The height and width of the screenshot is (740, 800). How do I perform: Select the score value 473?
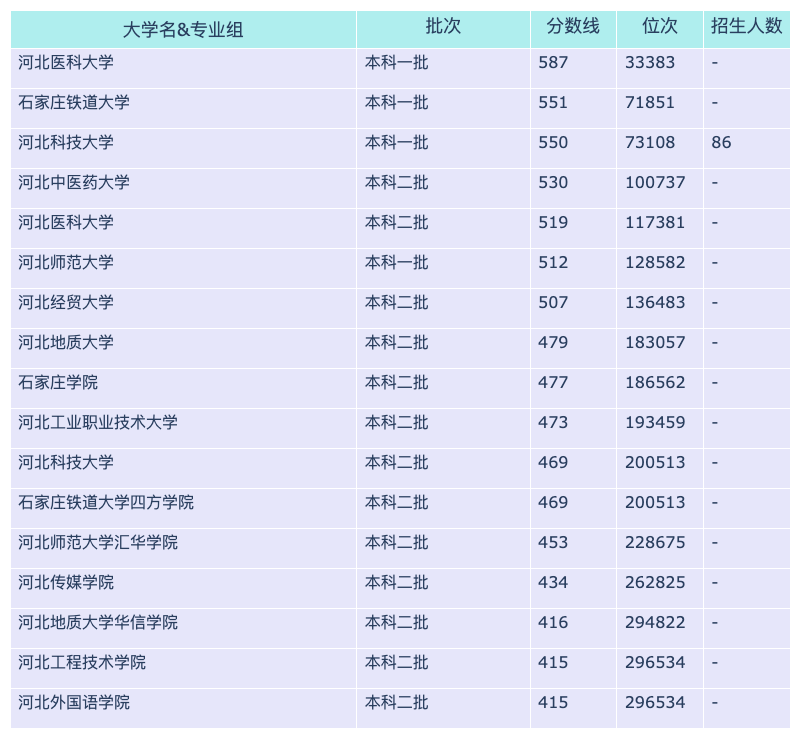553,423
